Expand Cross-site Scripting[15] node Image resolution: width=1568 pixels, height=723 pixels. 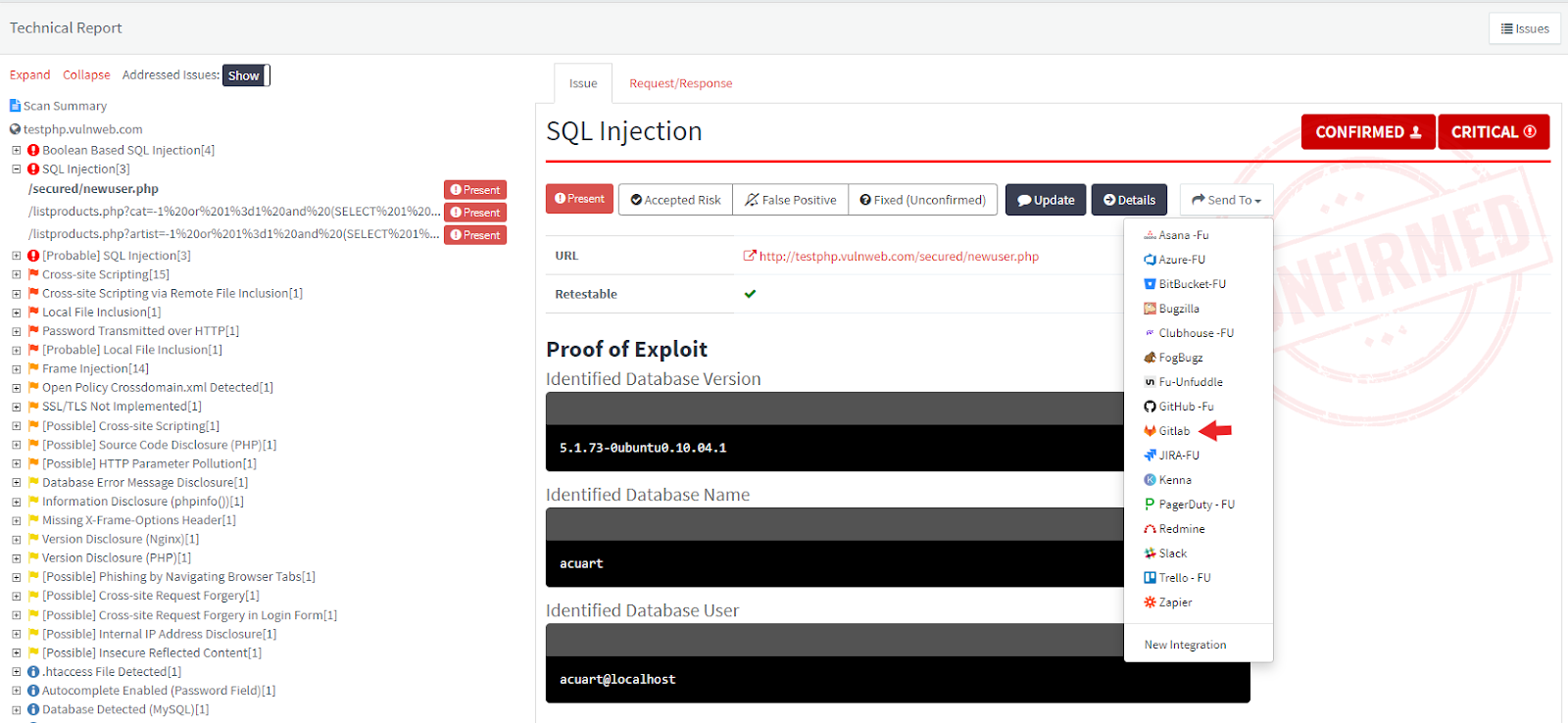pos(17,274)
